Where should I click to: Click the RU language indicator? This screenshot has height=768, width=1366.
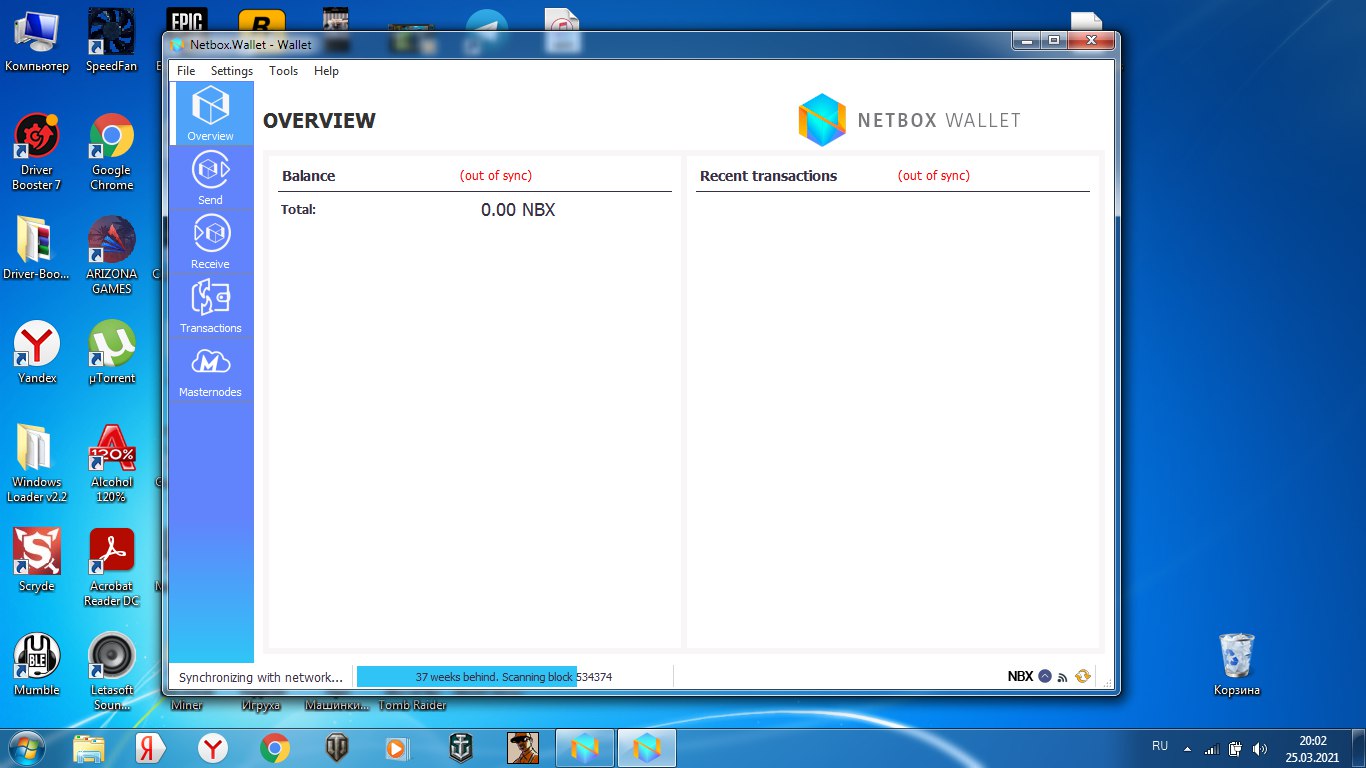tap(1160, 746)
